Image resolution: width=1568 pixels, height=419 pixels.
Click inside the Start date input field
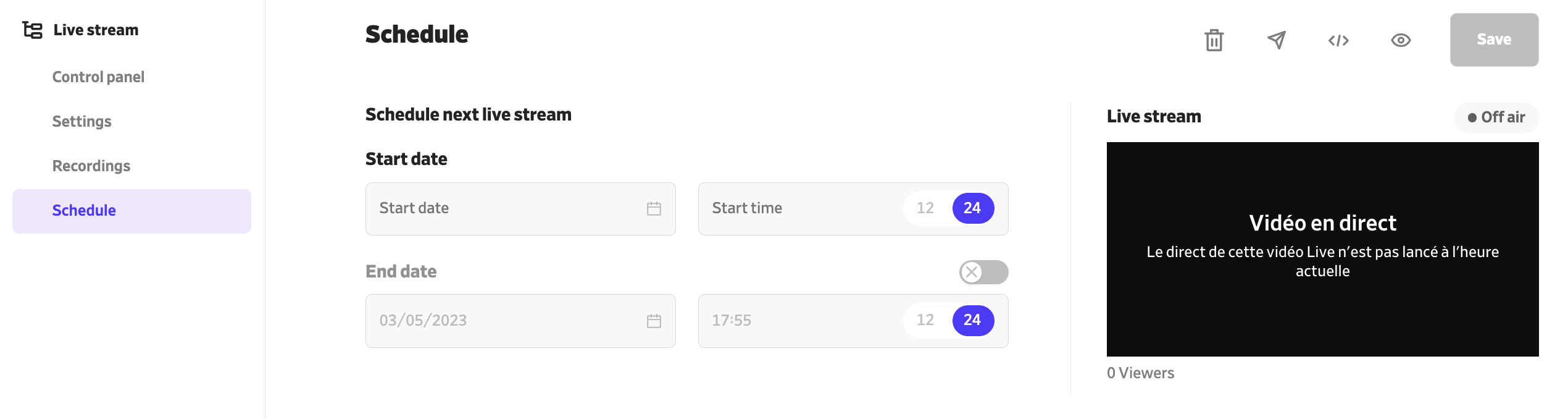coord(494,208)
